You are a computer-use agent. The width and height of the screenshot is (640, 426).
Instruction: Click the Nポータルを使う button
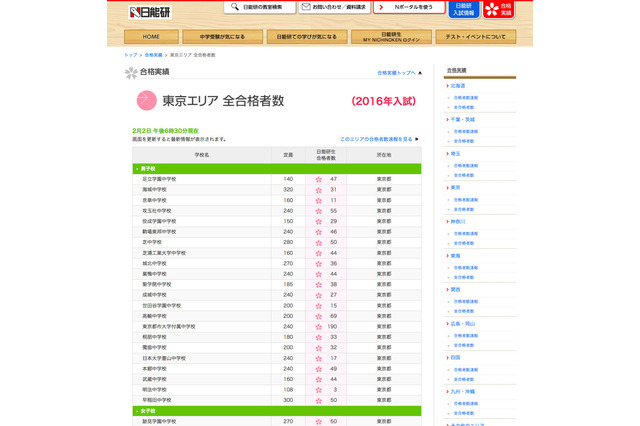click(x=409, y=7)
